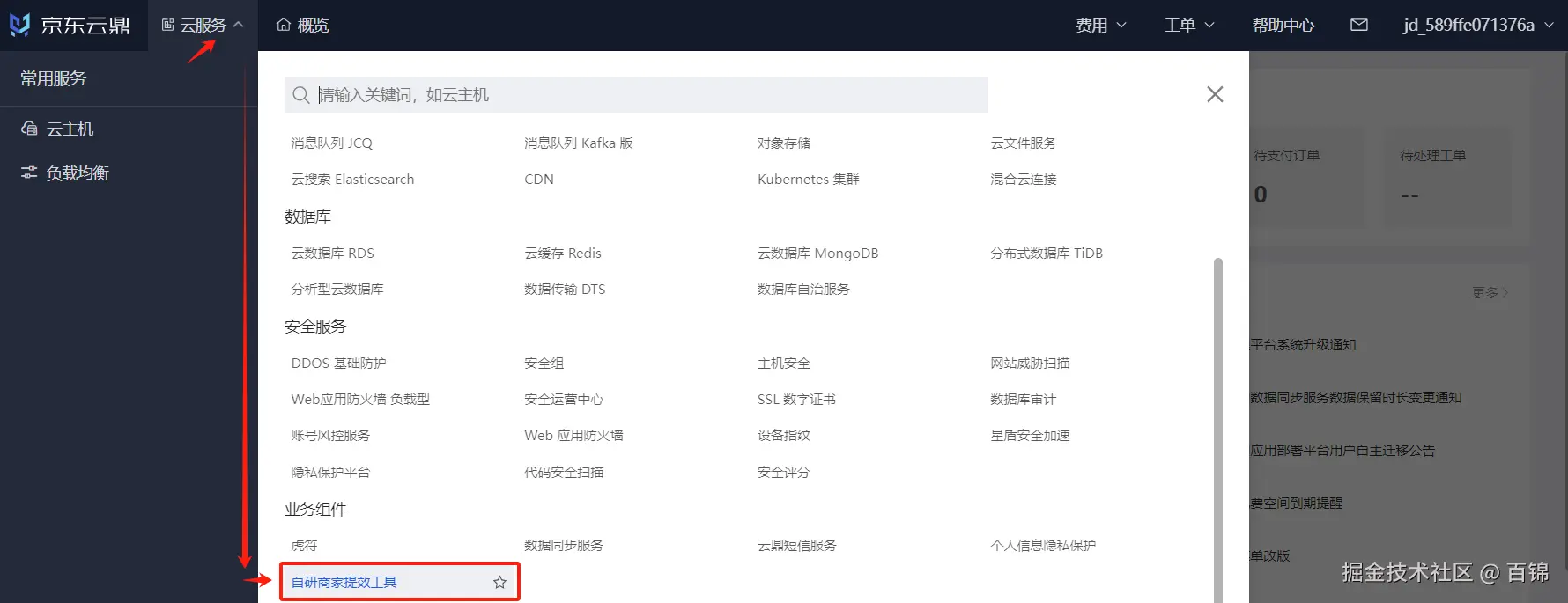Click the 京东云鼎 logo

point(70,25)
